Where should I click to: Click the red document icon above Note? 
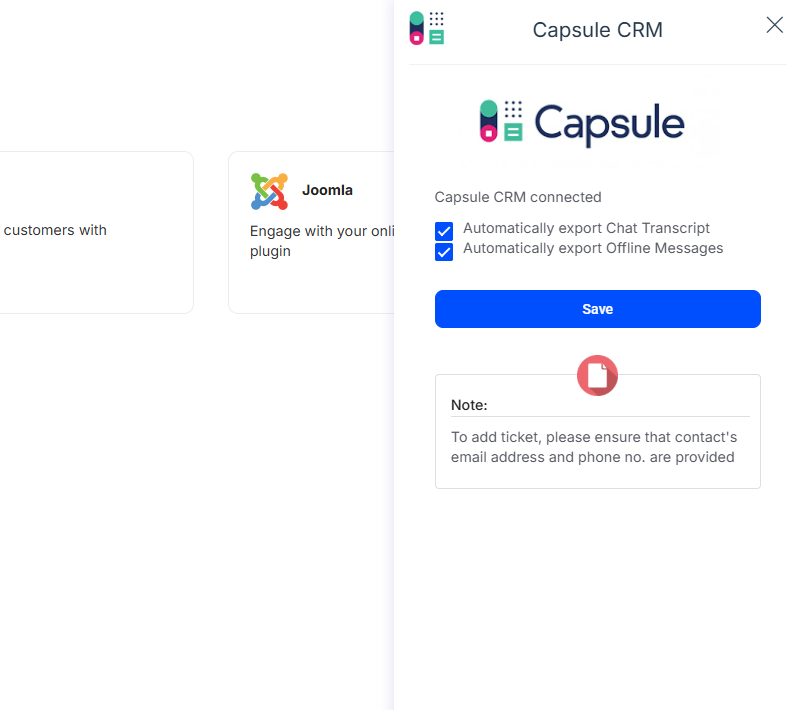597,376
